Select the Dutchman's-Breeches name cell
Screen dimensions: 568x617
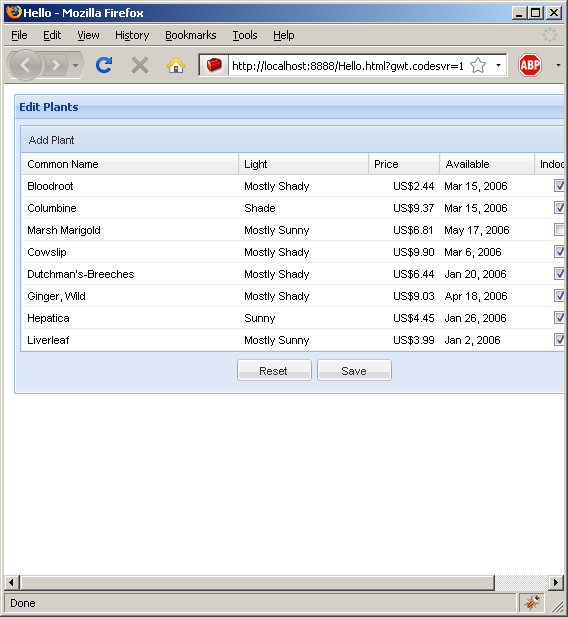tap(130, 274)
